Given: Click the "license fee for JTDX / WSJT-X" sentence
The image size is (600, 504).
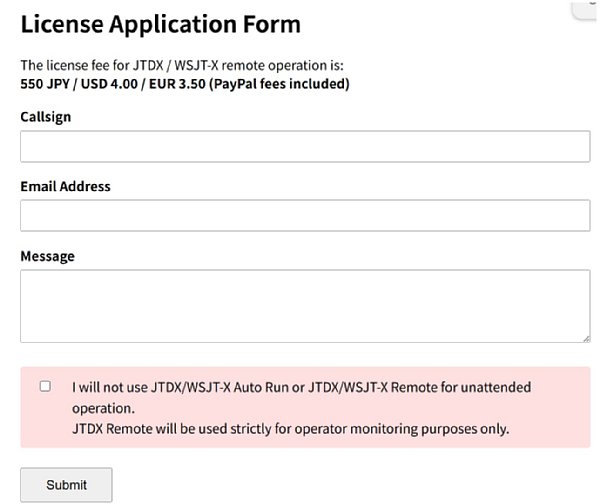Looking at the screenshot, I should (x=181, y=66).
